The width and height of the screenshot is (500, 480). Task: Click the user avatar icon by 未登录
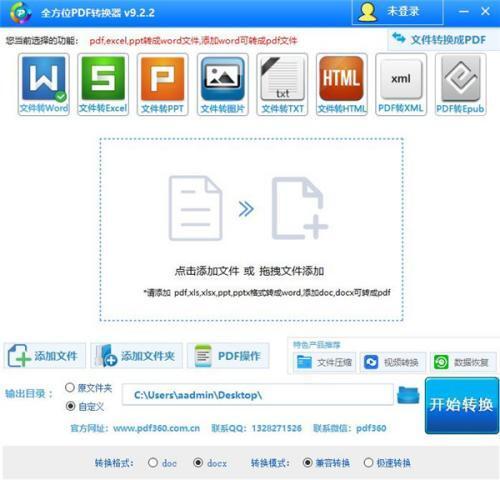tap(367, 12)
